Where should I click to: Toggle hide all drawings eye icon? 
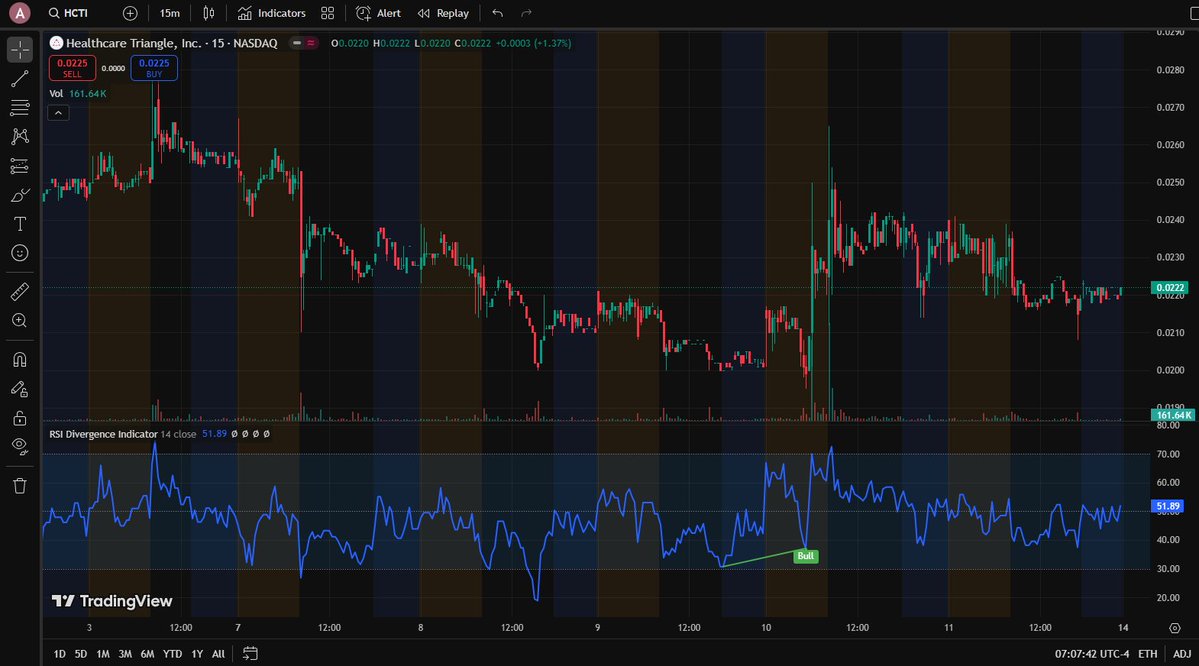coord(20,447)
